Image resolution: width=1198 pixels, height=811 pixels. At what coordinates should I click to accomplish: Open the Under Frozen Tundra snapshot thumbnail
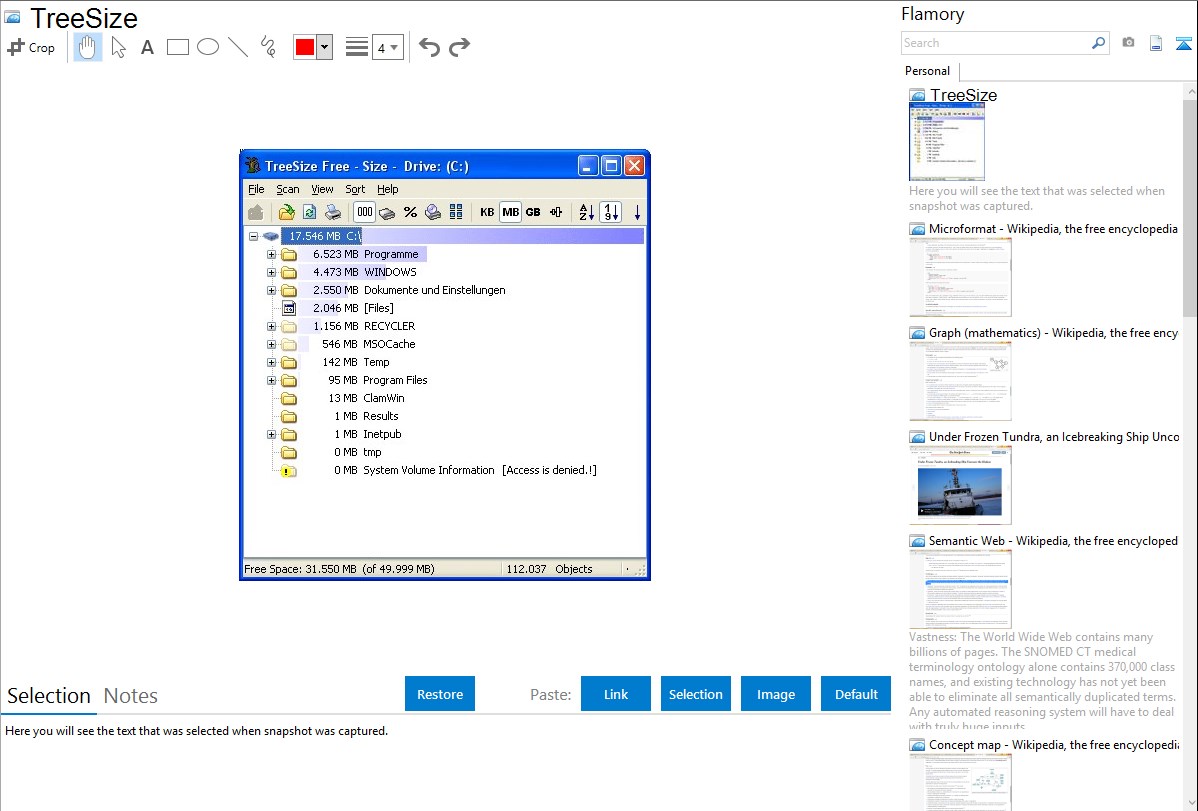tap(960, 485)
